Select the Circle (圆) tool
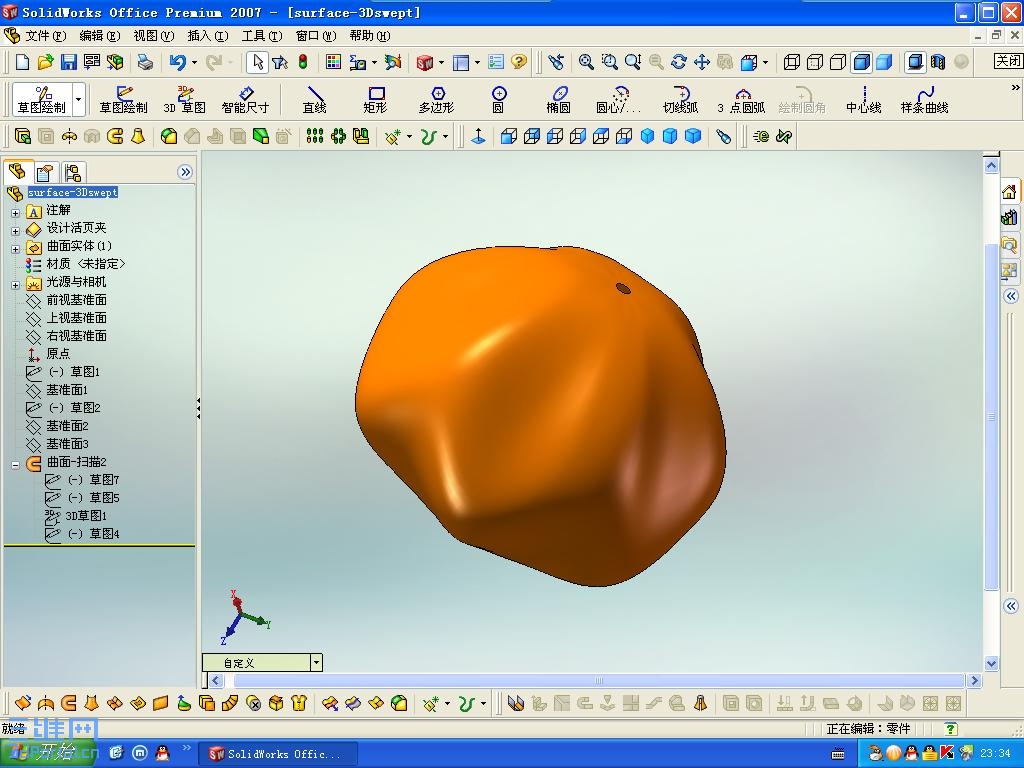 [498, 100]
